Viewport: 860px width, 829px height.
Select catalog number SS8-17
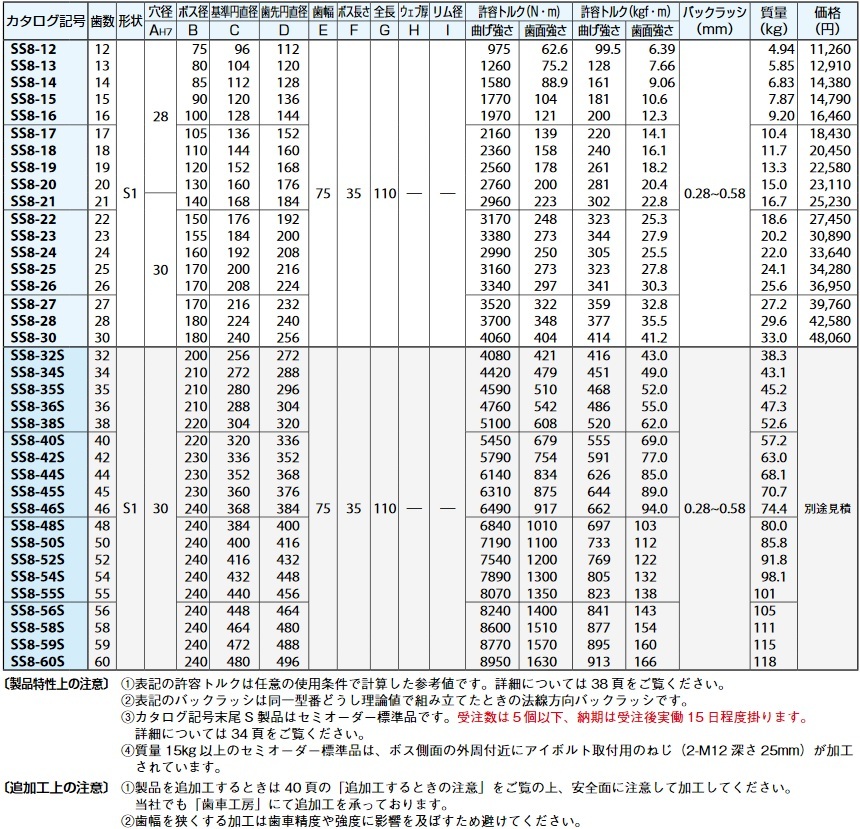point(33,134)
